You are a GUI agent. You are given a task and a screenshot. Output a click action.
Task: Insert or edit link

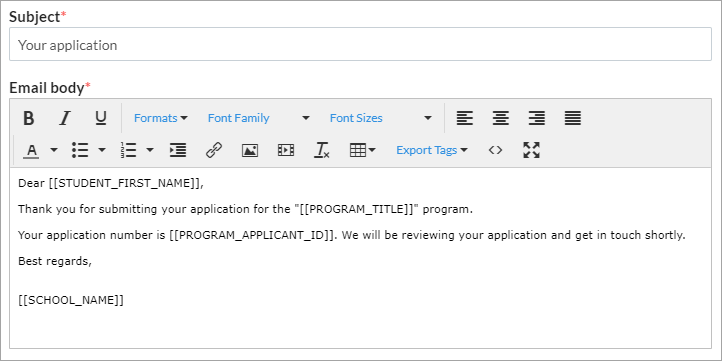point(214,150)
